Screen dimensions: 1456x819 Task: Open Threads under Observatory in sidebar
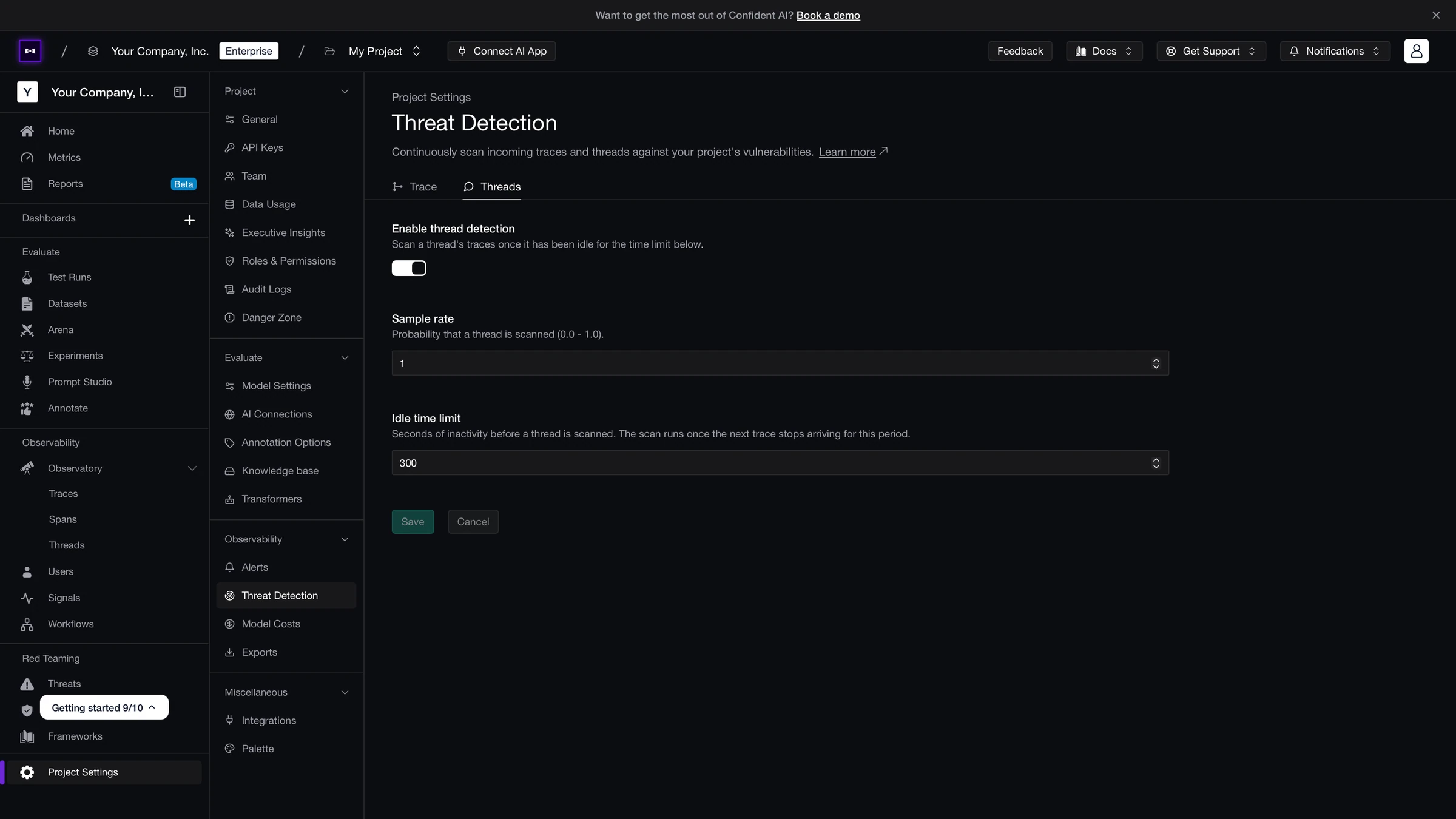tap(67, 545)
